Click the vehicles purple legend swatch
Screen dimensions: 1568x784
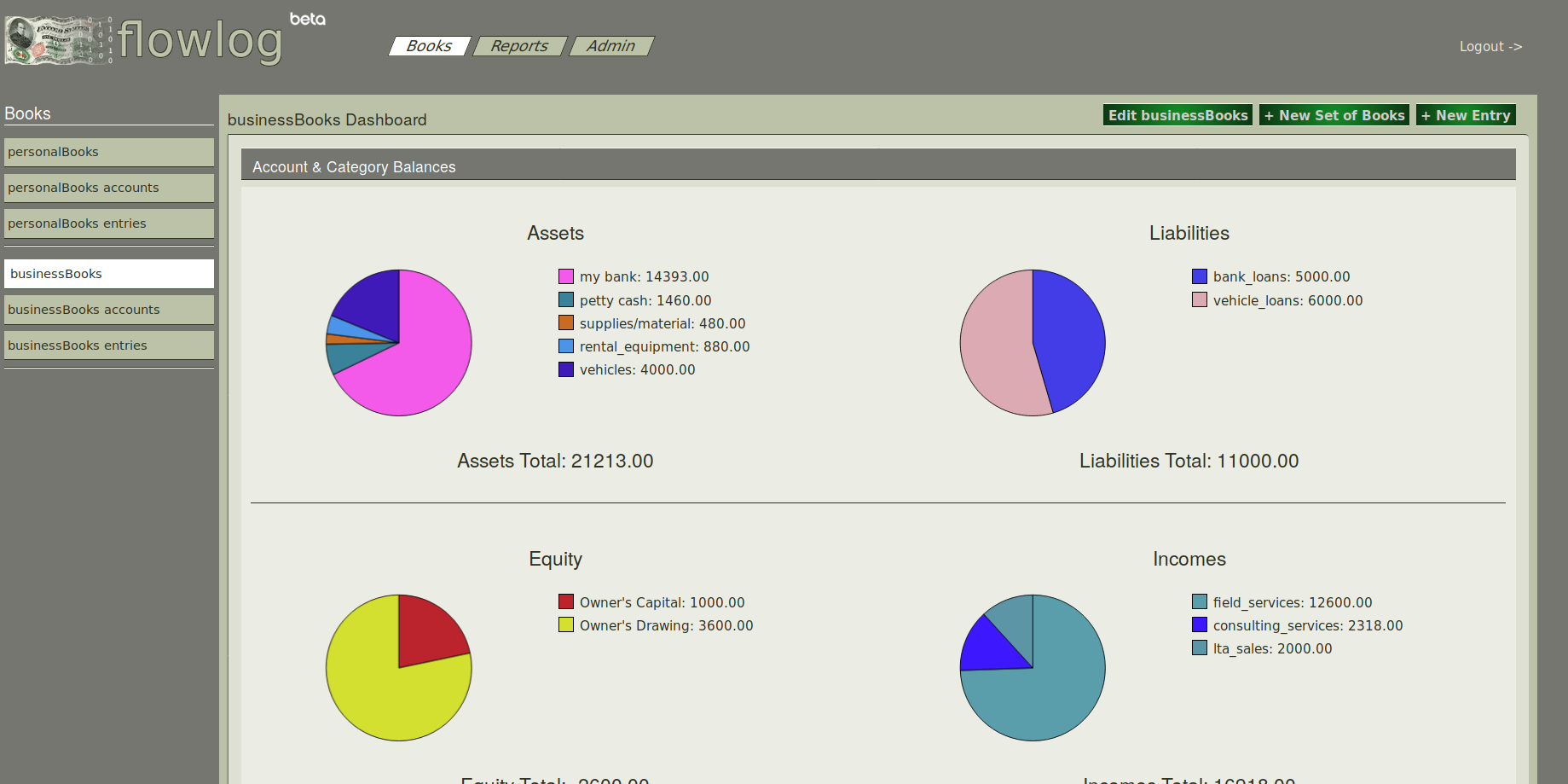tap(566, 369)
